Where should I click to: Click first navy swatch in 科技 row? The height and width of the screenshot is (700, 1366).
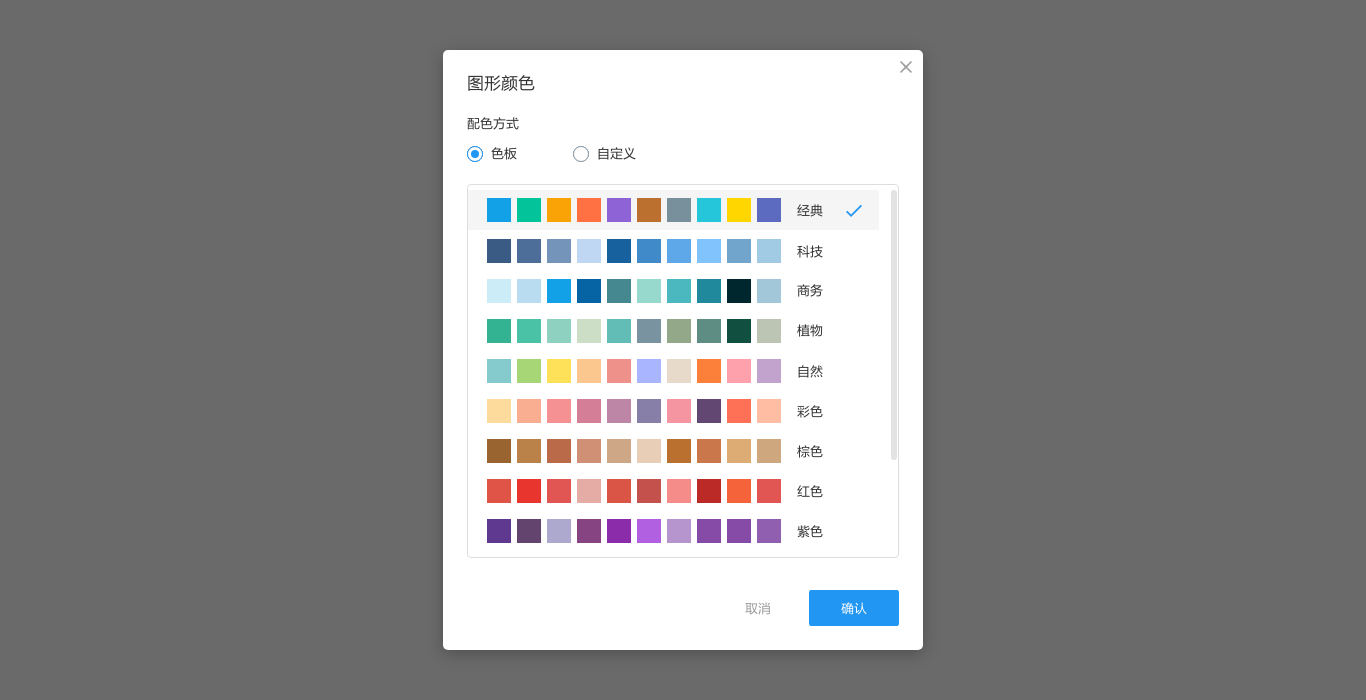point(499,251)
